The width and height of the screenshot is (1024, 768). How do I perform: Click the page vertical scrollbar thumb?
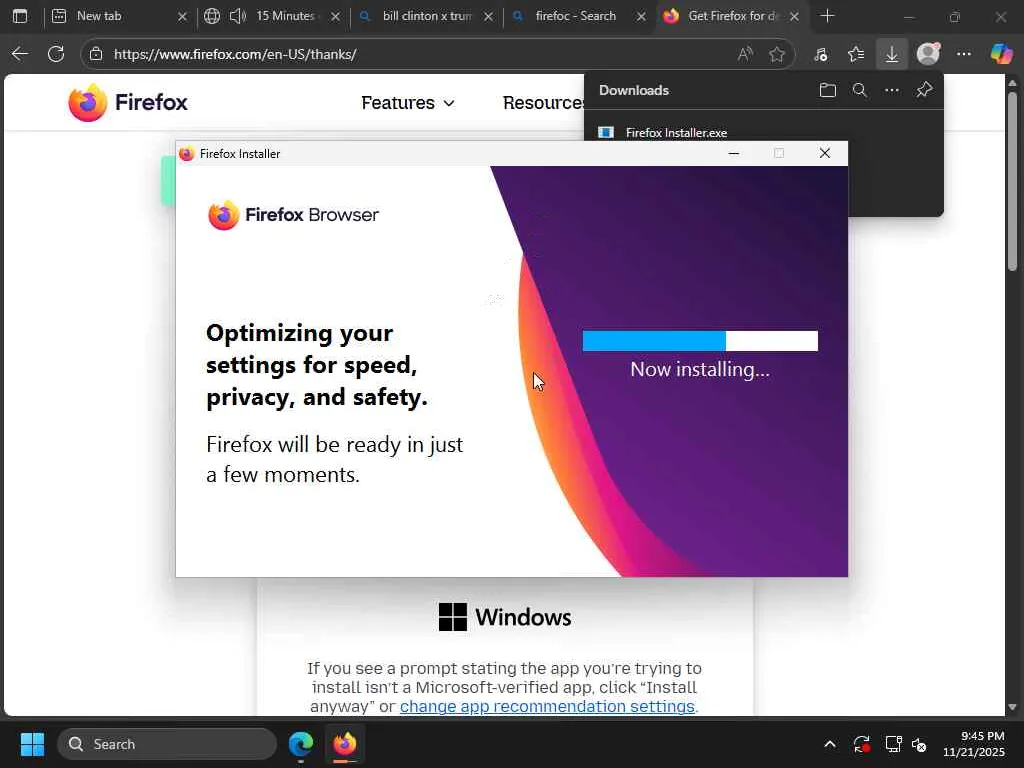1012,182
